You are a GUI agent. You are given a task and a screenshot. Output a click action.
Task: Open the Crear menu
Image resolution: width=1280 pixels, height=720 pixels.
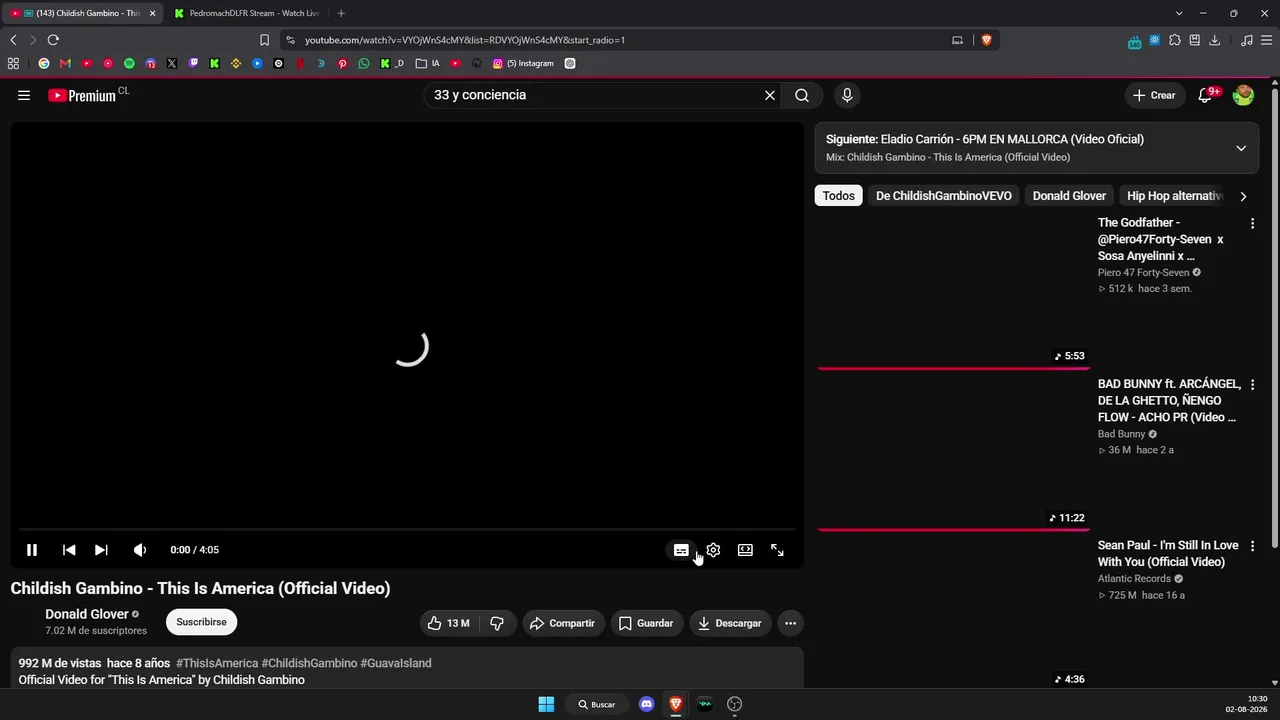coord(1154,95)
